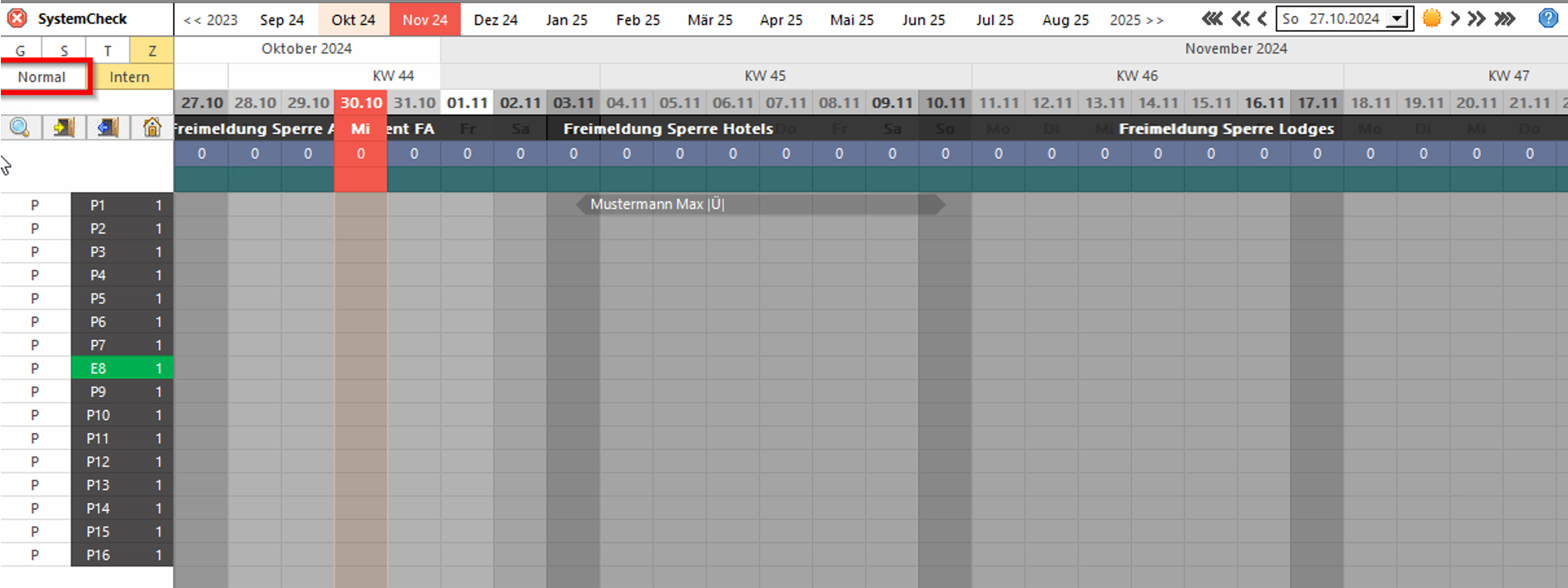1568x588 pixels.
Task: Click the check-out door icon with blue arrow
Action: [107, 127]
